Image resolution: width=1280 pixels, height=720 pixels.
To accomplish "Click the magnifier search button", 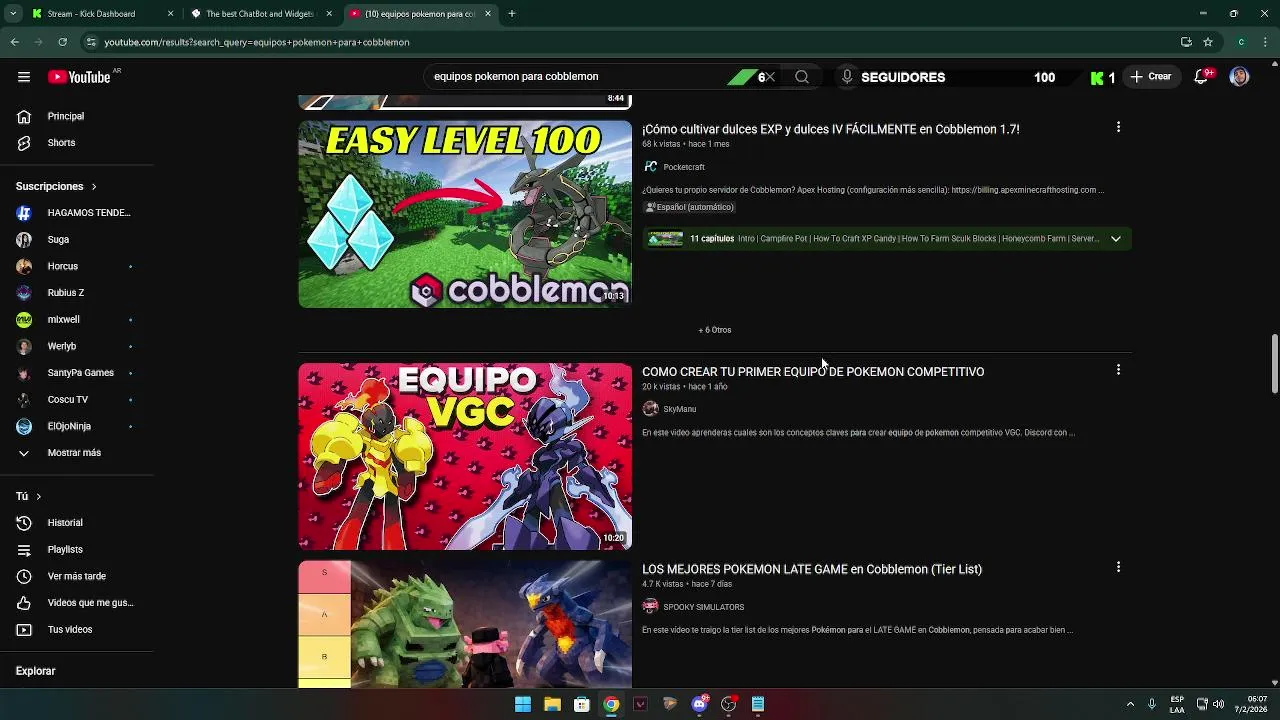I will [x=802, y=77].
